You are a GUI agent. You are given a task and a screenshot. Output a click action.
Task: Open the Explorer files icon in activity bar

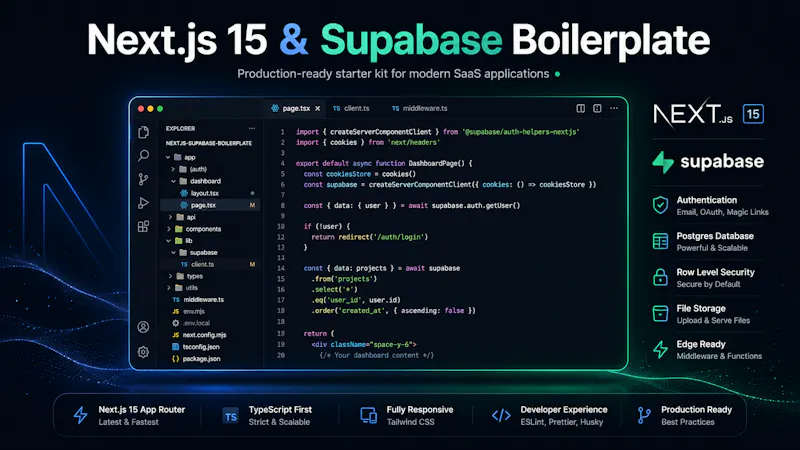coord(143,132)
